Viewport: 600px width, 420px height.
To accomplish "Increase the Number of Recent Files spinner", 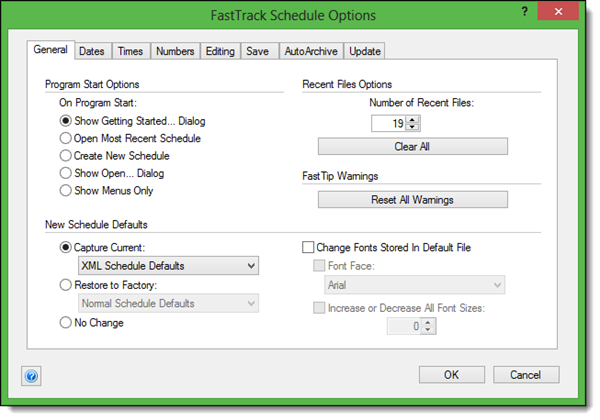I will pyautogui.click(x=413, y=119).
